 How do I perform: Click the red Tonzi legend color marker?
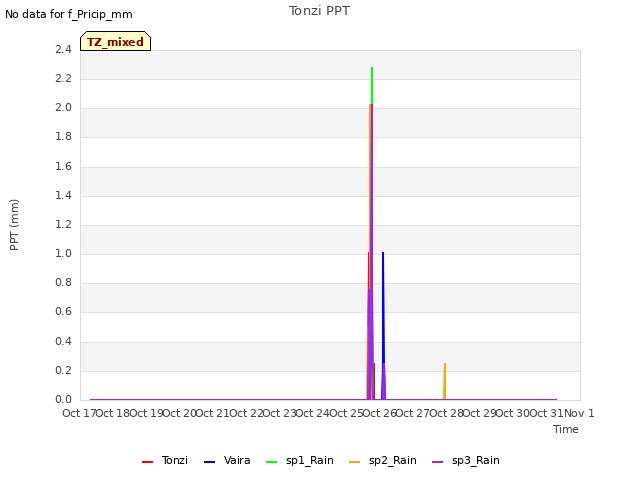click(147, 462)
